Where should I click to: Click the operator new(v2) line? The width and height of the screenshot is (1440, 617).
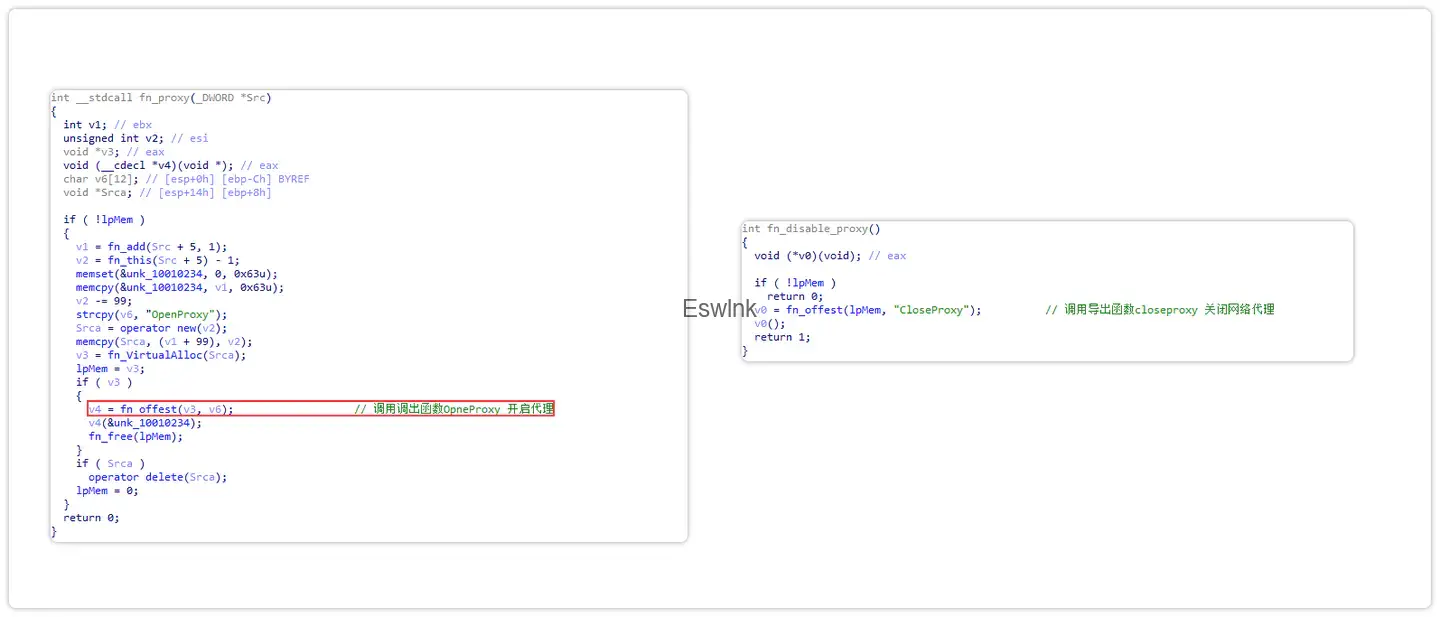point(152,328)
